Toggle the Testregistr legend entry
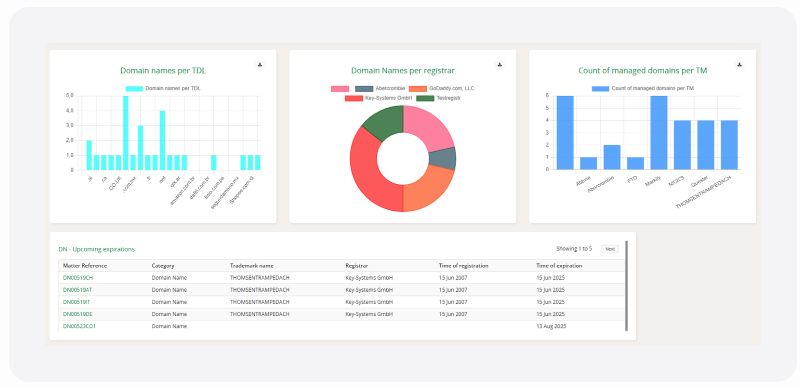Image resolution: width=800 pixels, height=389 pixels. [438, 98]
